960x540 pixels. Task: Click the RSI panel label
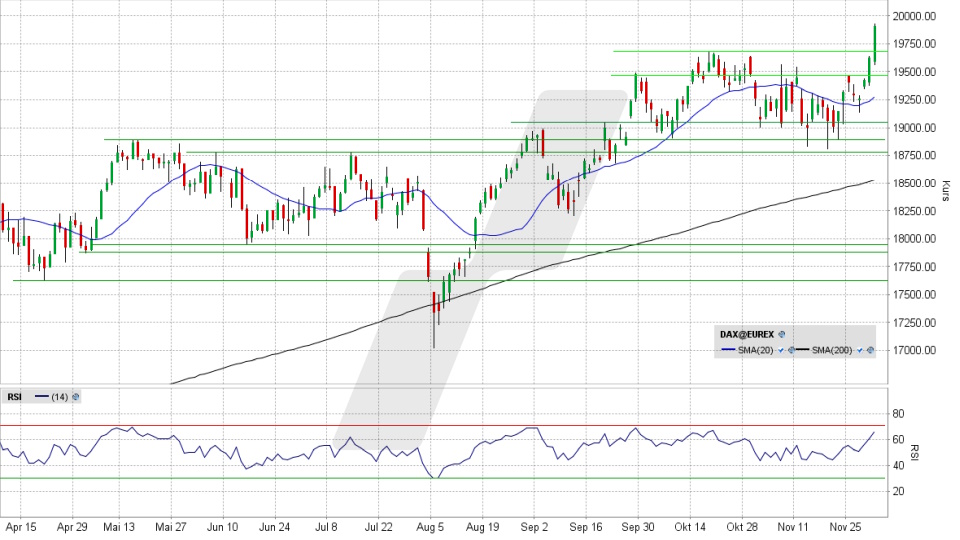(x=14, y=397)
